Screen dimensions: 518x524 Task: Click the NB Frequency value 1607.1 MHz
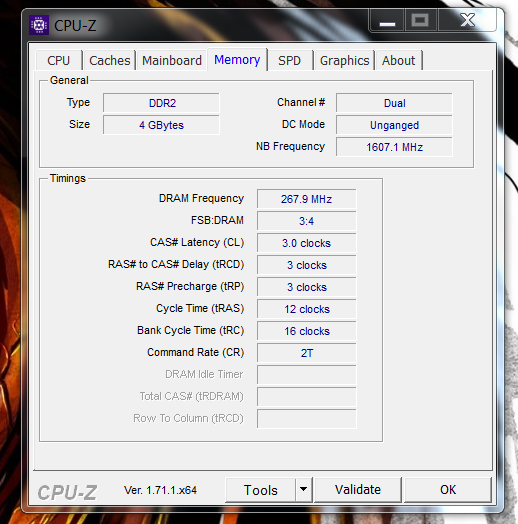click(x=394, y=147)
